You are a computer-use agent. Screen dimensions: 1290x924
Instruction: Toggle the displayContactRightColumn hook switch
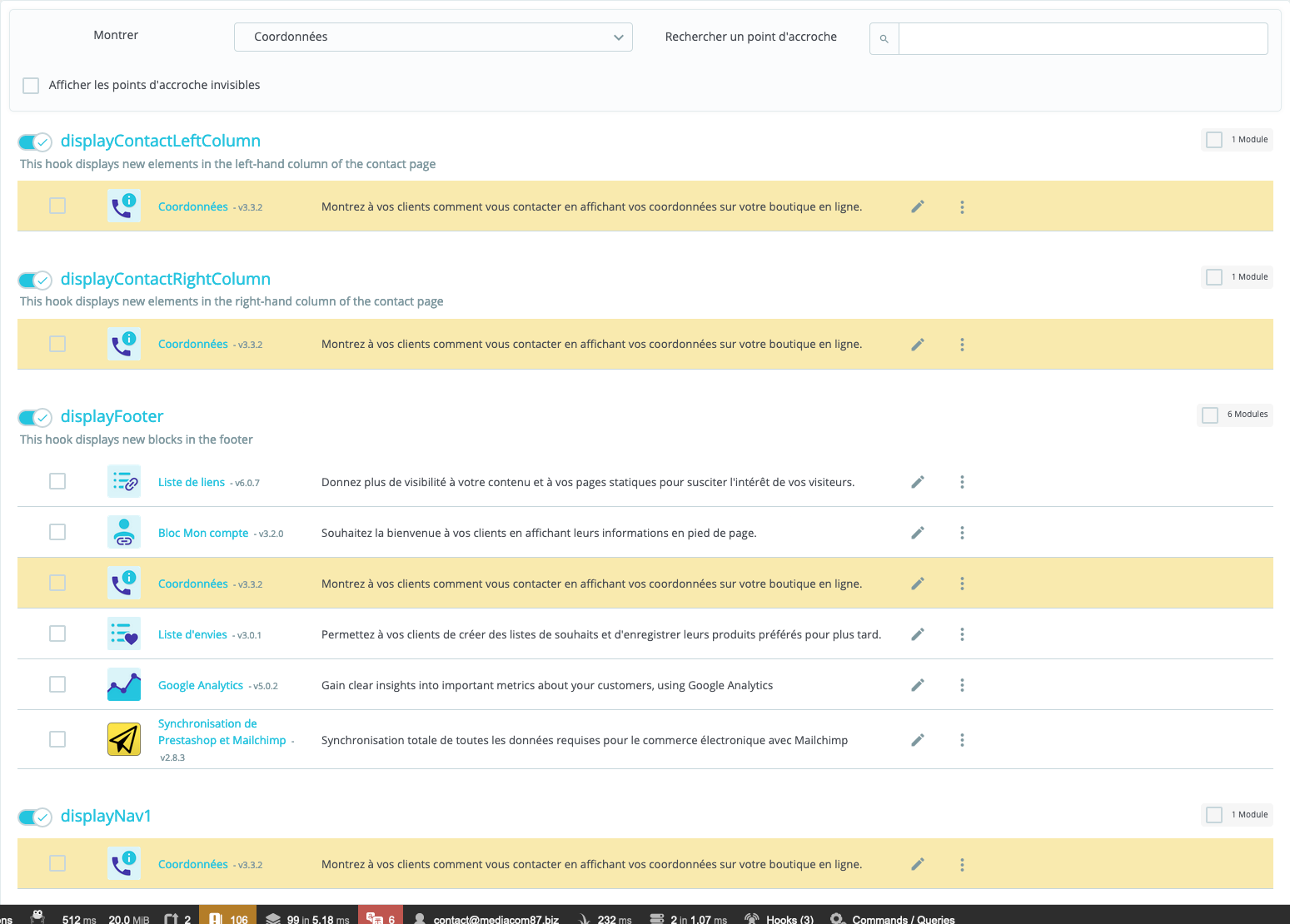[35, 281]
